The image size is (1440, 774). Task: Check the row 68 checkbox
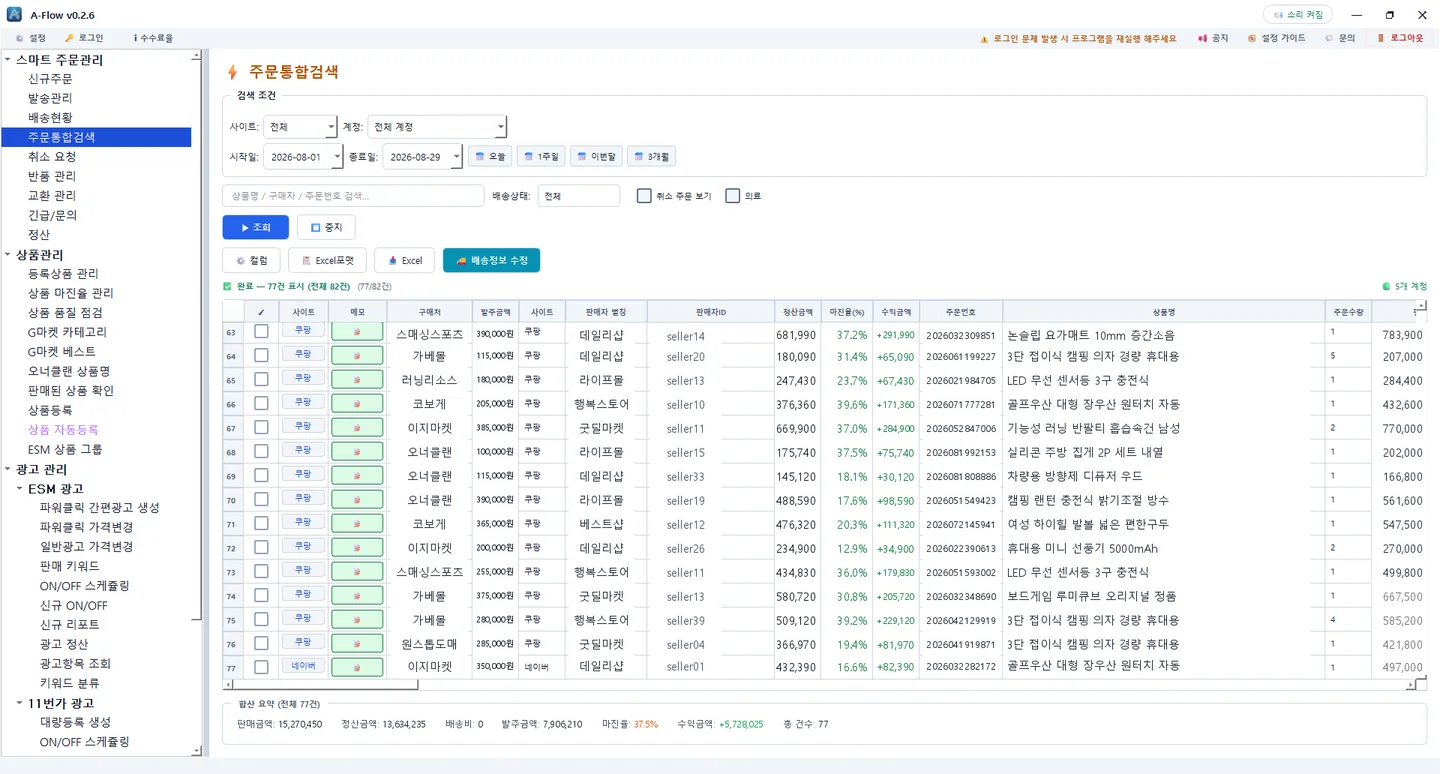point(261,452)
